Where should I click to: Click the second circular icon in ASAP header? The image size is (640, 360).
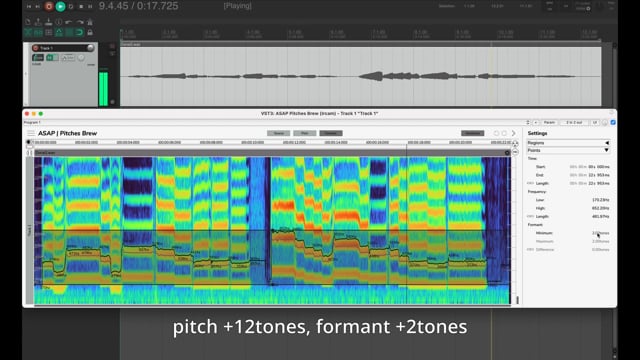tap(504, 133)
